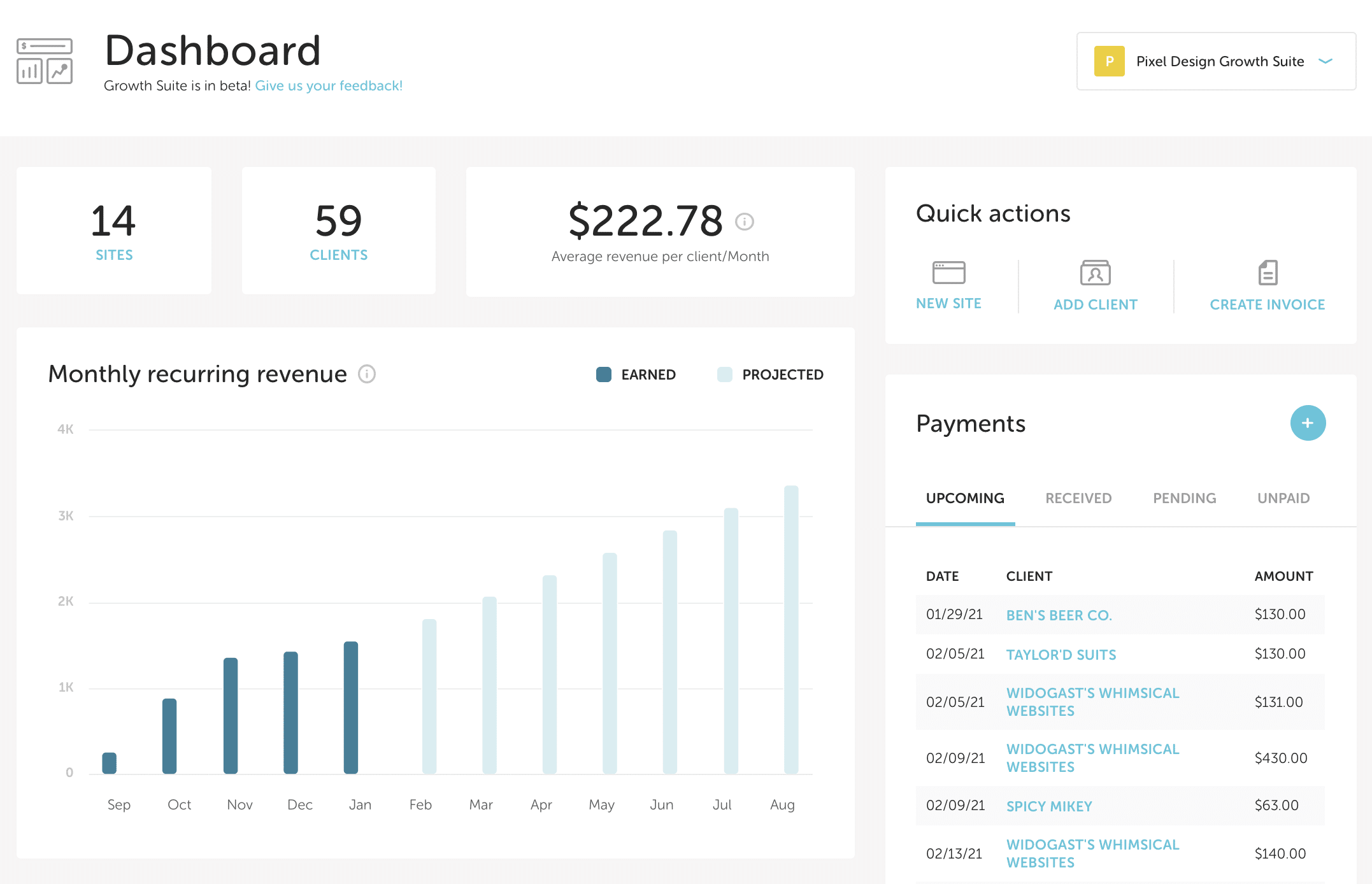The image size is (1372, 884).
Task: Open the 59 CLIENTS card
Action: [x=339, y=231]
